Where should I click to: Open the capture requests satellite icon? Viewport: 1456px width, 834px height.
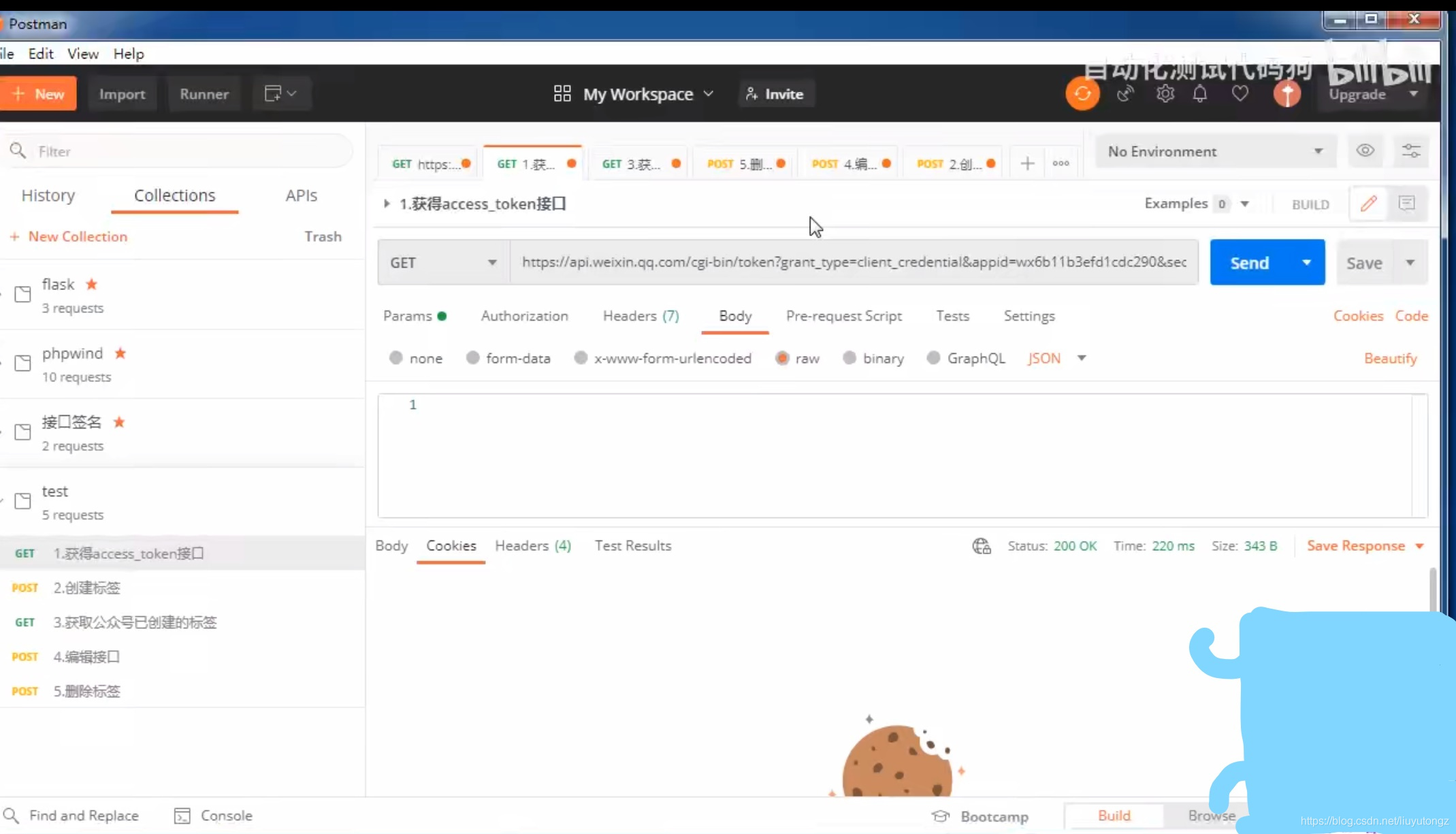click(x=1125, y=94)
